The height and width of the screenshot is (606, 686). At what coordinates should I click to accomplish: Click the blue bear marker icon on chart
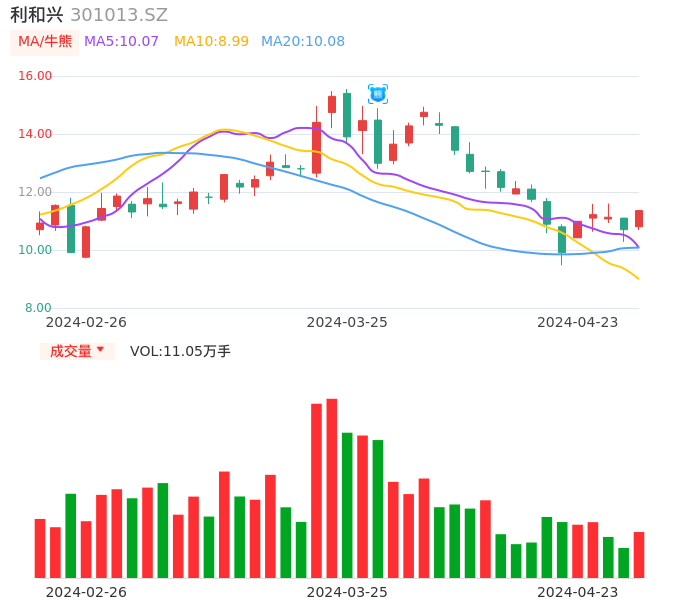tap(377, 94)
